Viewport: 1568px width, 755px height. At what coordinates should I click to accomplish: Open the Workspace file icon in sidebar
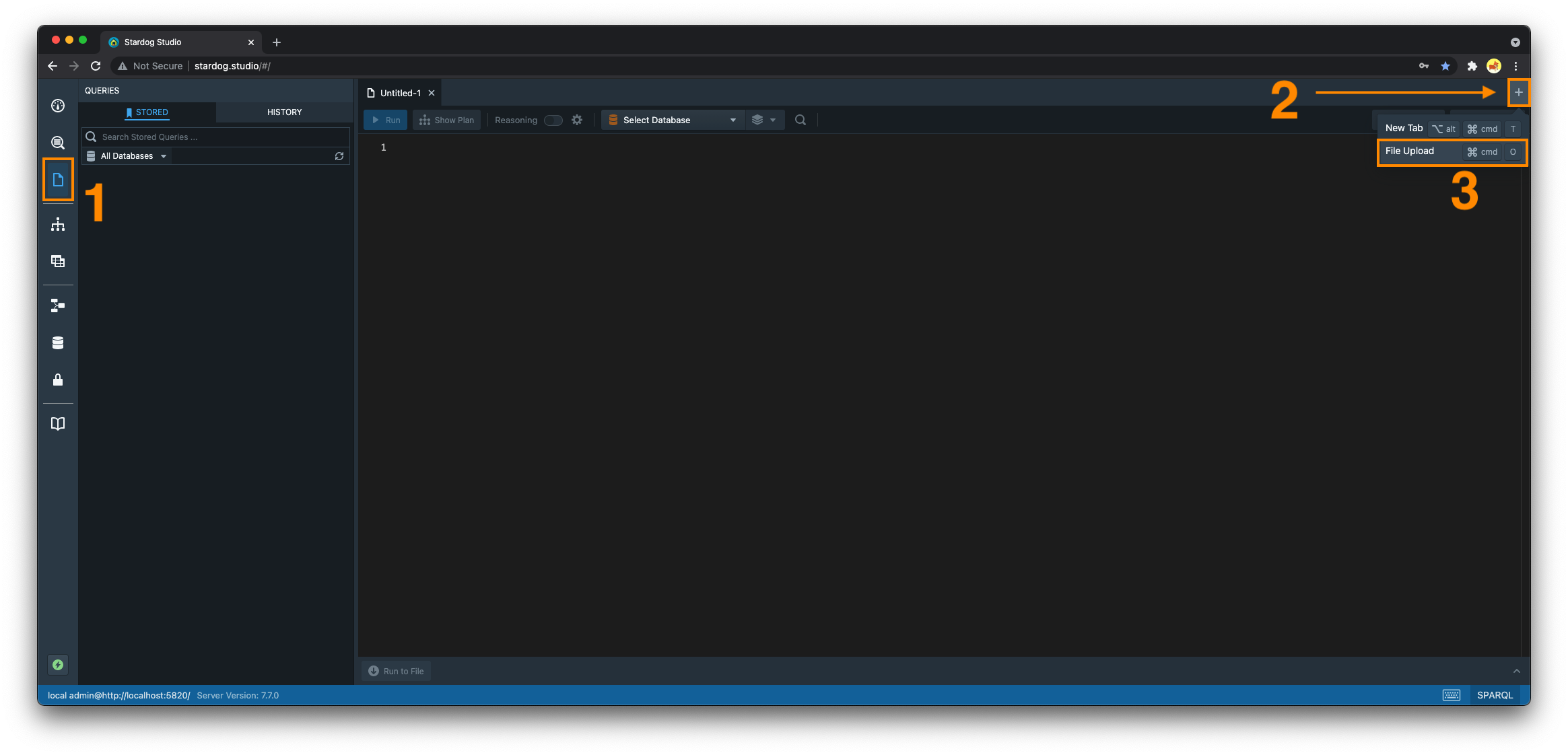[x=58, y=180]
